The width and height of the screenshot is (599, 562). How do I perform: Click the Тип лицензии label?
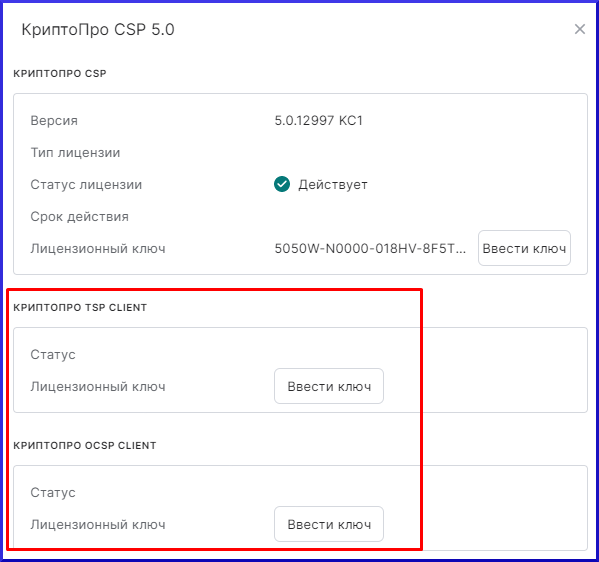point(75,152)
